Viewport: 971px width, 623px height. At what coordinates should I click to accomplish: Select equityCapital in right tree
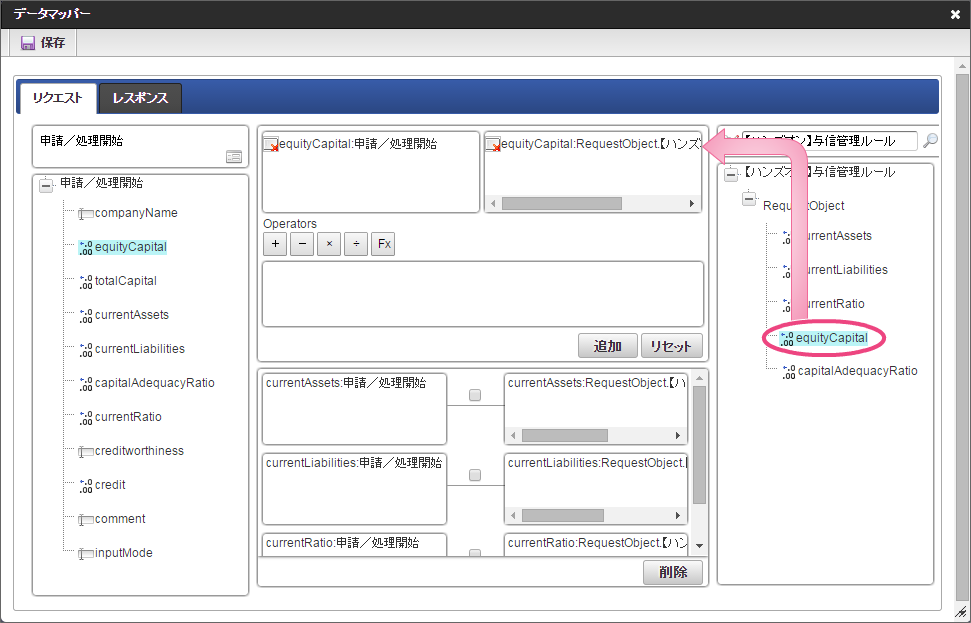click(832, 338)
